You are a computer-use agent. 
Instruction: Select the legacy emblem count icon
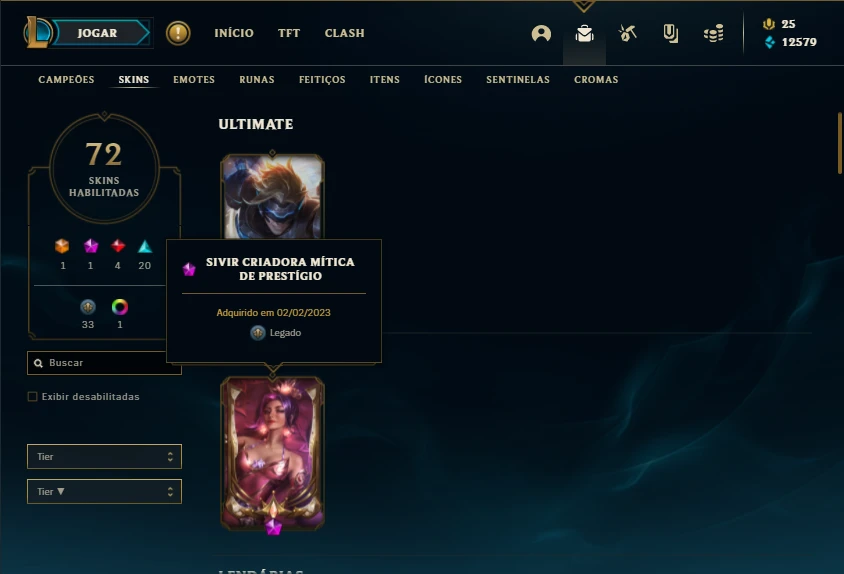(x=88, y=307)
